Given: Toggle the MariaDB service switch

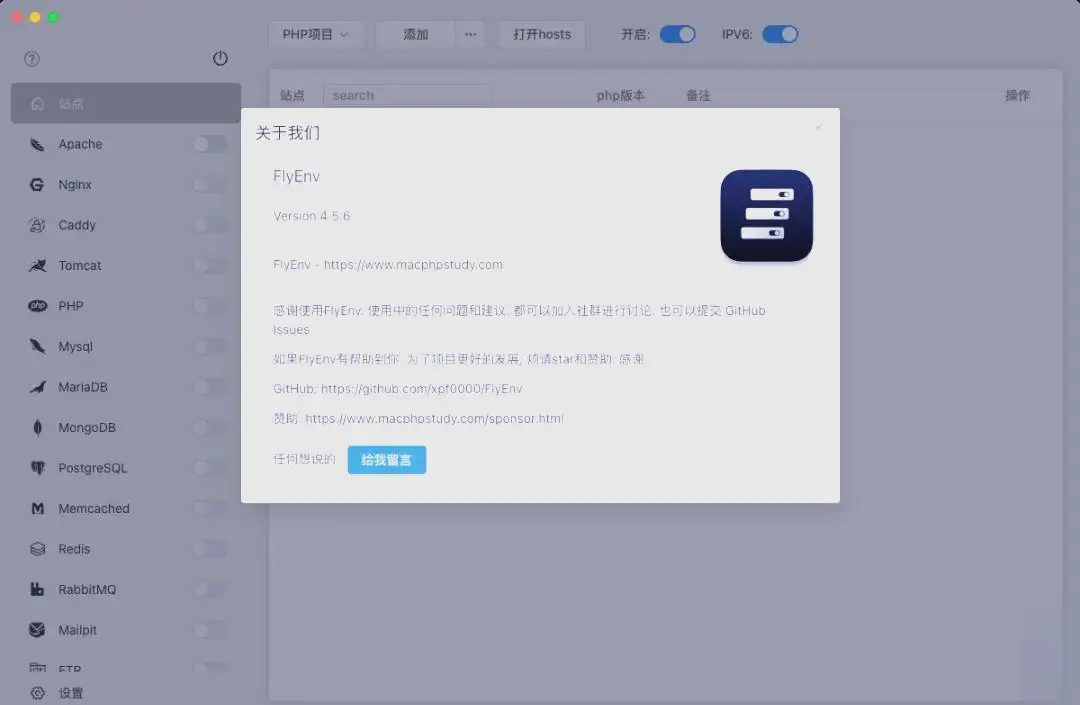Looking at the screenshot, I should (210, 387).
